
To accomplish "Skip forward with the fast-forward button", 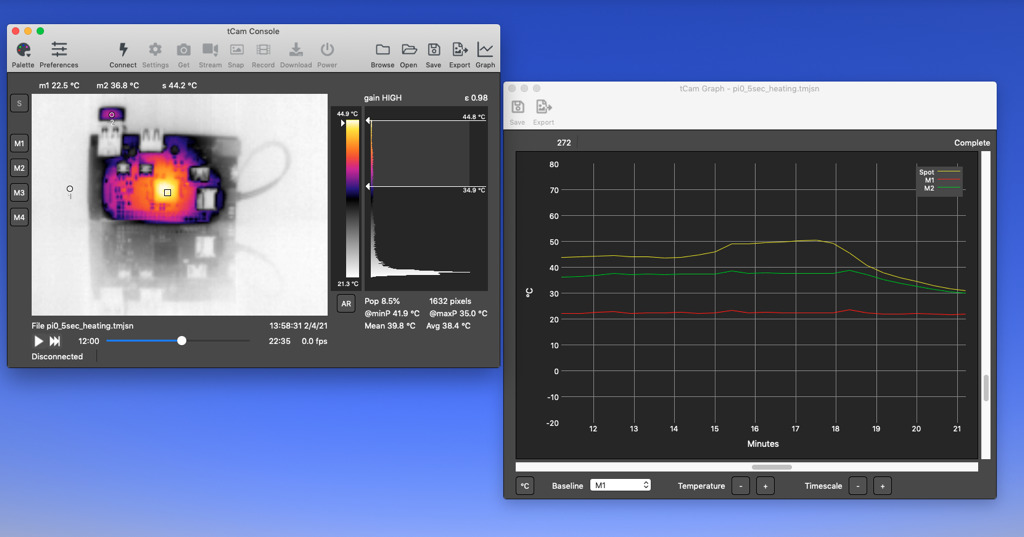I will coord(55,341).
